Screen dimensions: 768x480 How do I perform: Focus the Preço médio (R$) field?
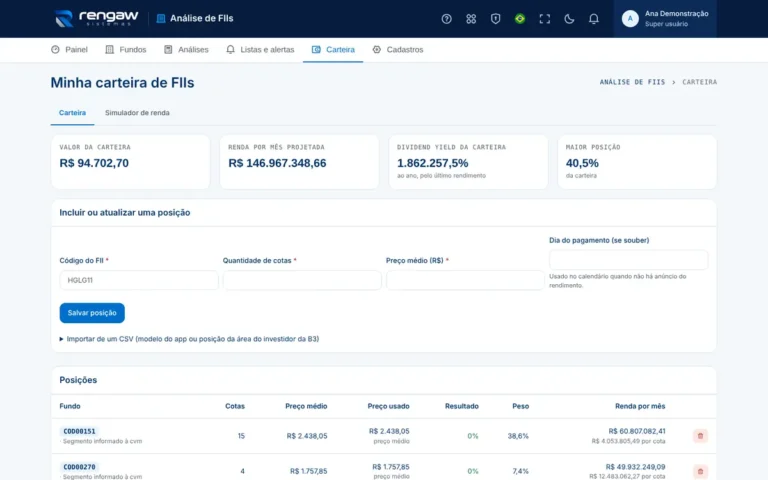(x=465, y=280)
